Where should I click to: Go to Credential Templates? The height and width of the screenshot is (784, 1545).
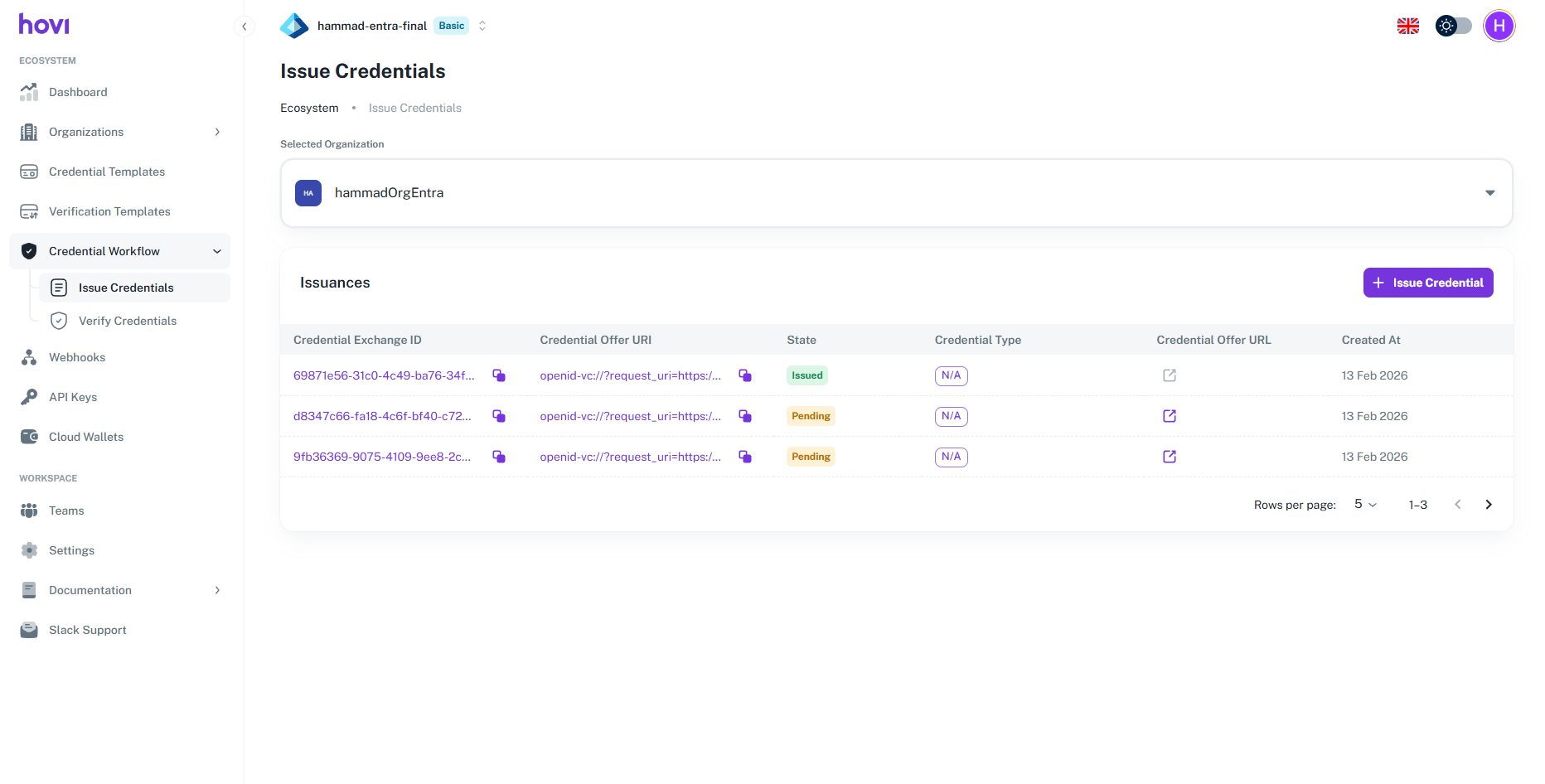(x=107, y=172)
